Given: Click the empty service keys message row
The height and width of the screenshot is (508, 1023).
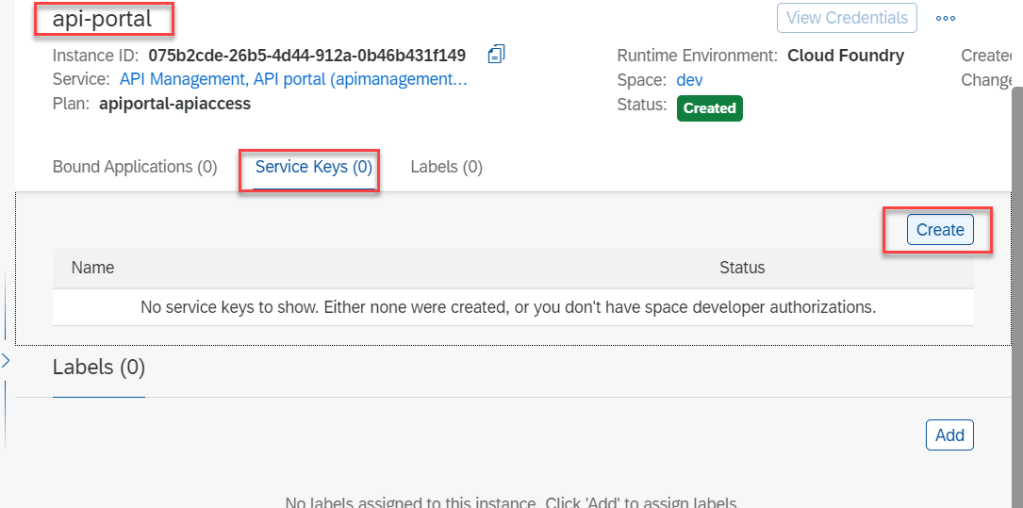Looking at the screenshot, I should 508,307.
